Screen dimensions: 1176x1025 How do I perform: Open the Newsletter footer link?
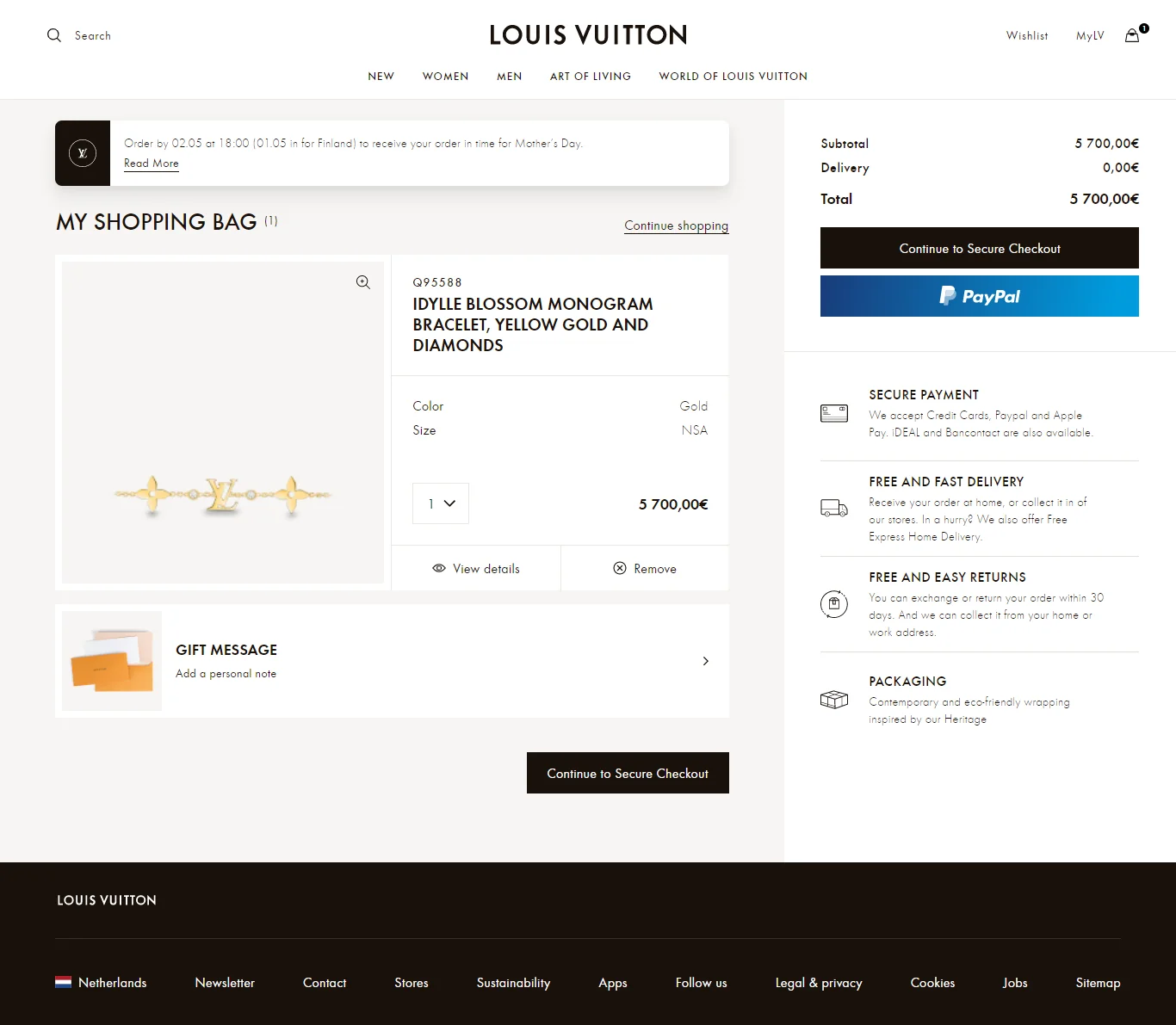pos(225,983)
